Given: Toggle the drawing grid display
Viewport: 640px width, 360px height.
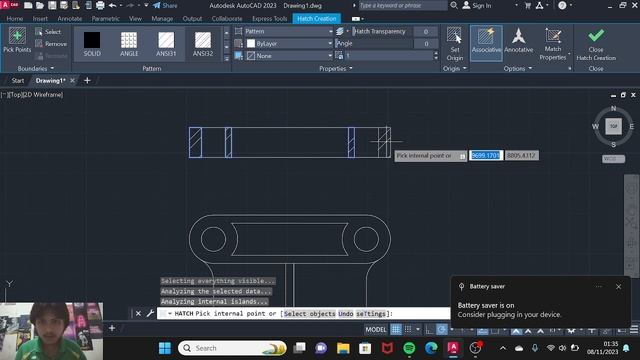Looking at the screenshot, I should tap(396, 329).
